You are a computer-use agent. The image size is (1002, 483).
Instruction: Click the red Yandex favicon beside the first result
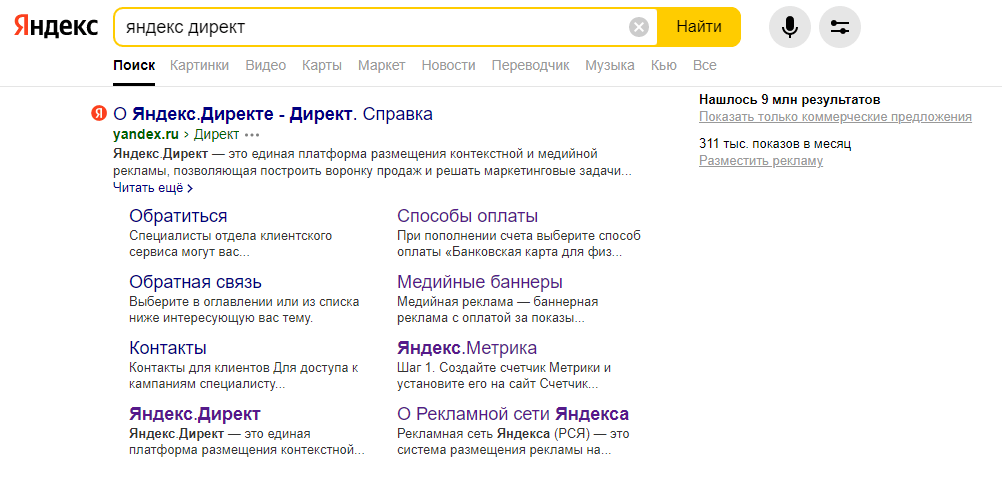[98, 114]
